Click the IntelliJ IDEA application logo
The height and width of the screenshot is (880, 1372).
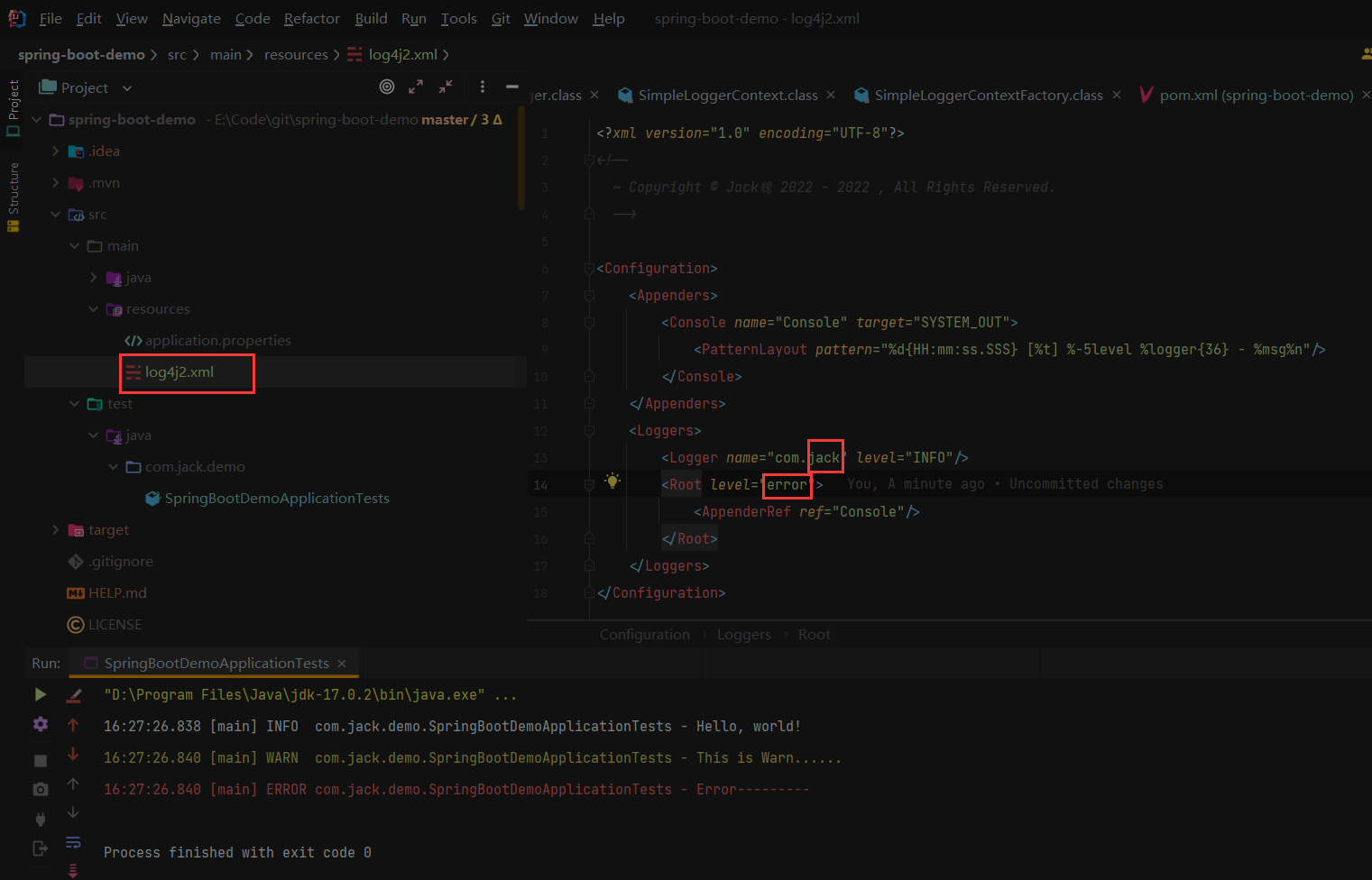coord(16,18)
